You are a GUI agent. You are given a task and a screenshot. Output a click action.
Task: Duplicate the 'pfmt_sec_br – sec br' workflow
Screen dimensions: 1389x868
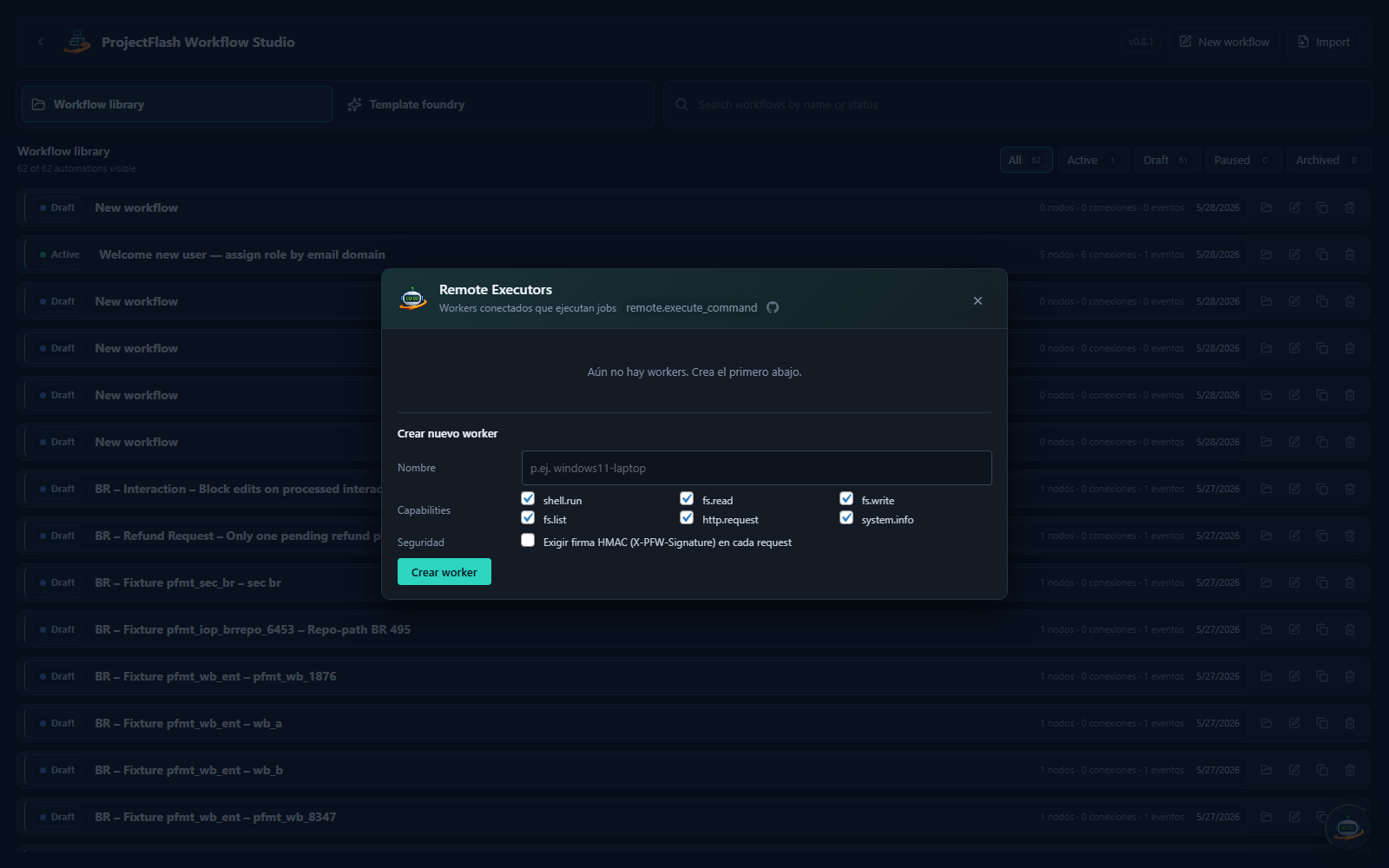[1322, 582]
